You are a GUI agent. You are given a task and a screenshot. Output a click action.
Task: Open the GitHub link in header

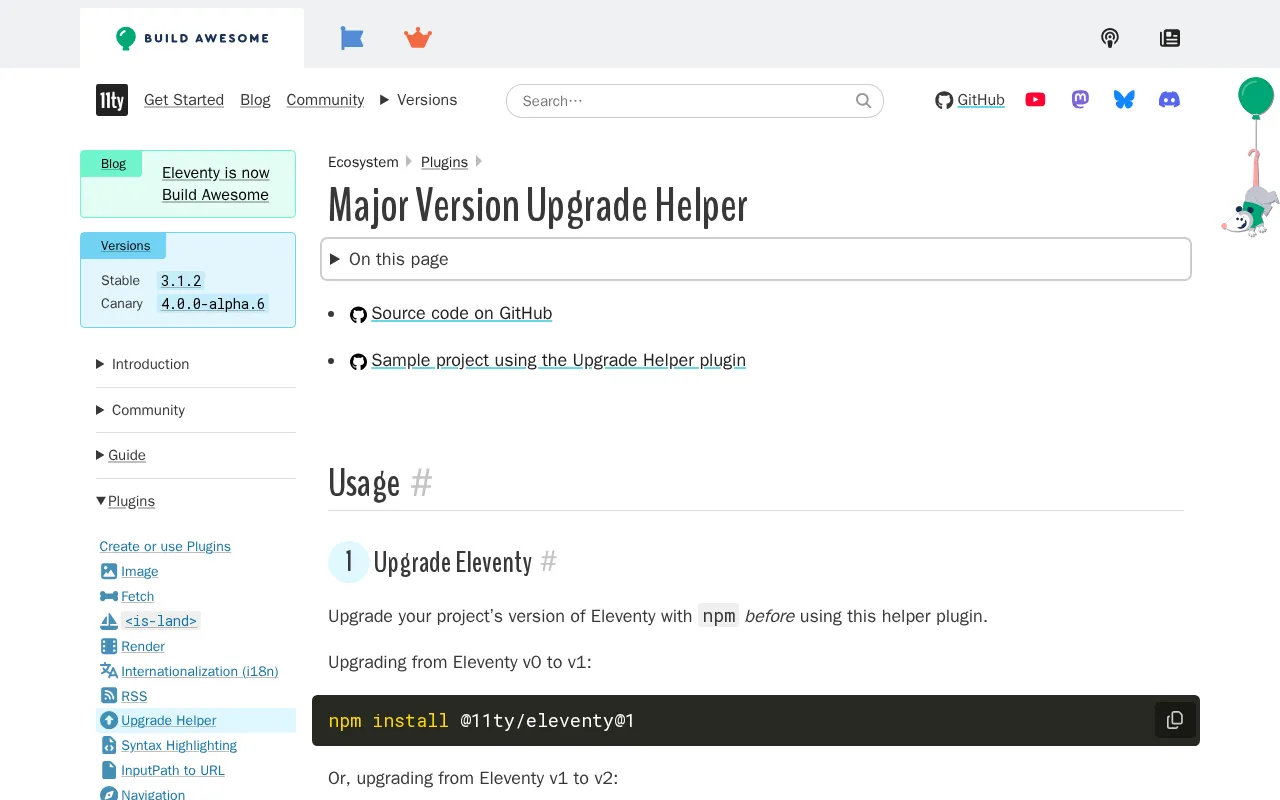970,100
